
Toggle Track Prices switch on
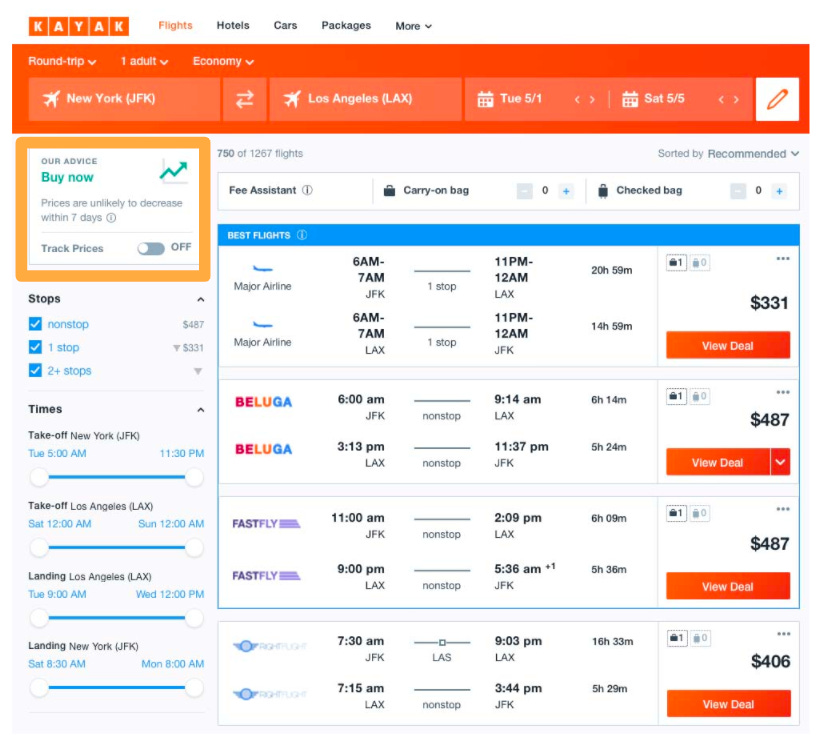(151, 248)
